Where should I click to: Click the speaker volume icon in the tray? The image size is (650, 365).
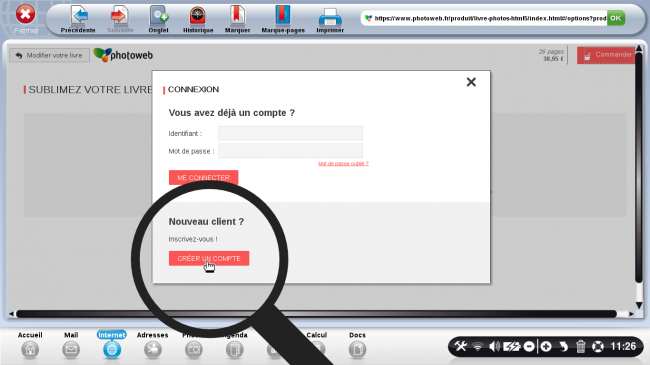pos(494,346)
